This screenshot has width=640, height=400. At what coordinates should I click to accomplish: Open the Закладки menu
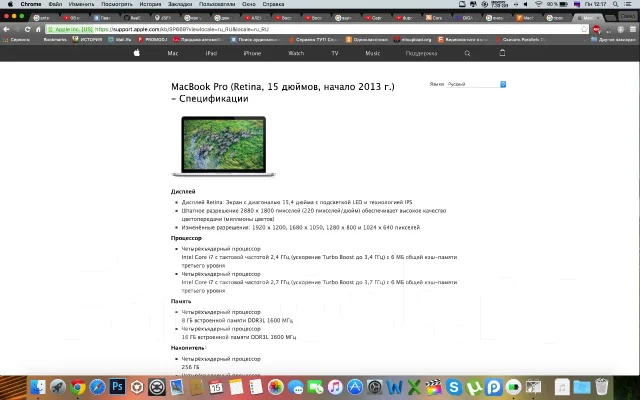[180, 4]
